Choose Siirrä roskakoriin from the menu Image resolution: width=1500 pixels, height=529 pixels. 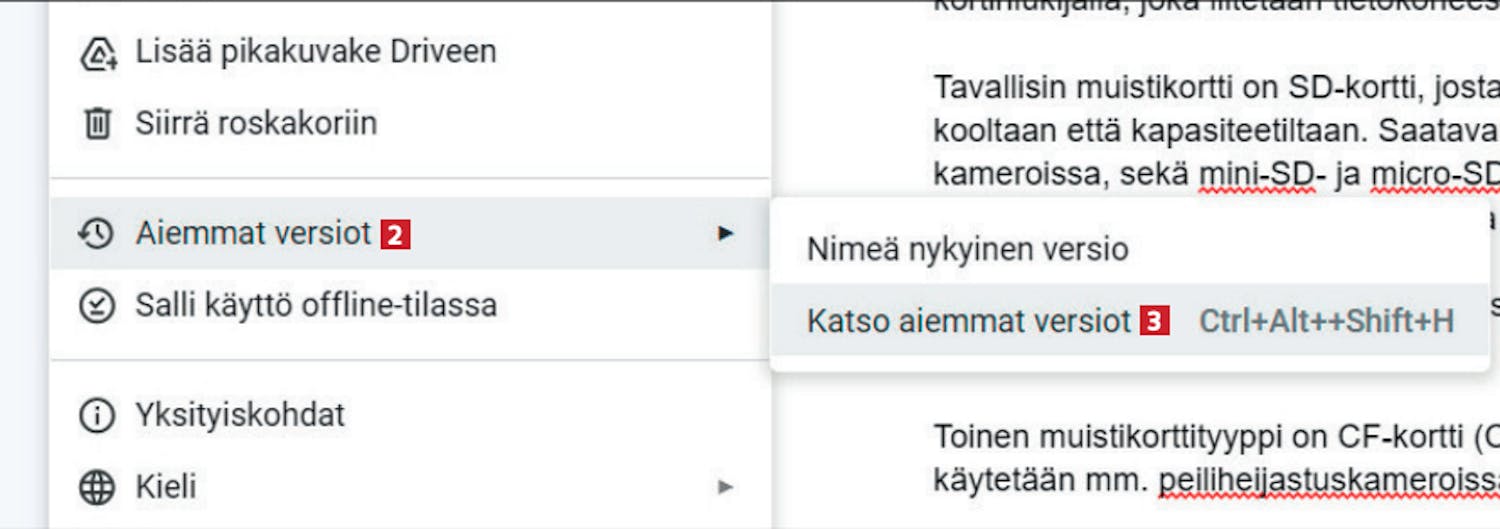[x=256, y=124]
